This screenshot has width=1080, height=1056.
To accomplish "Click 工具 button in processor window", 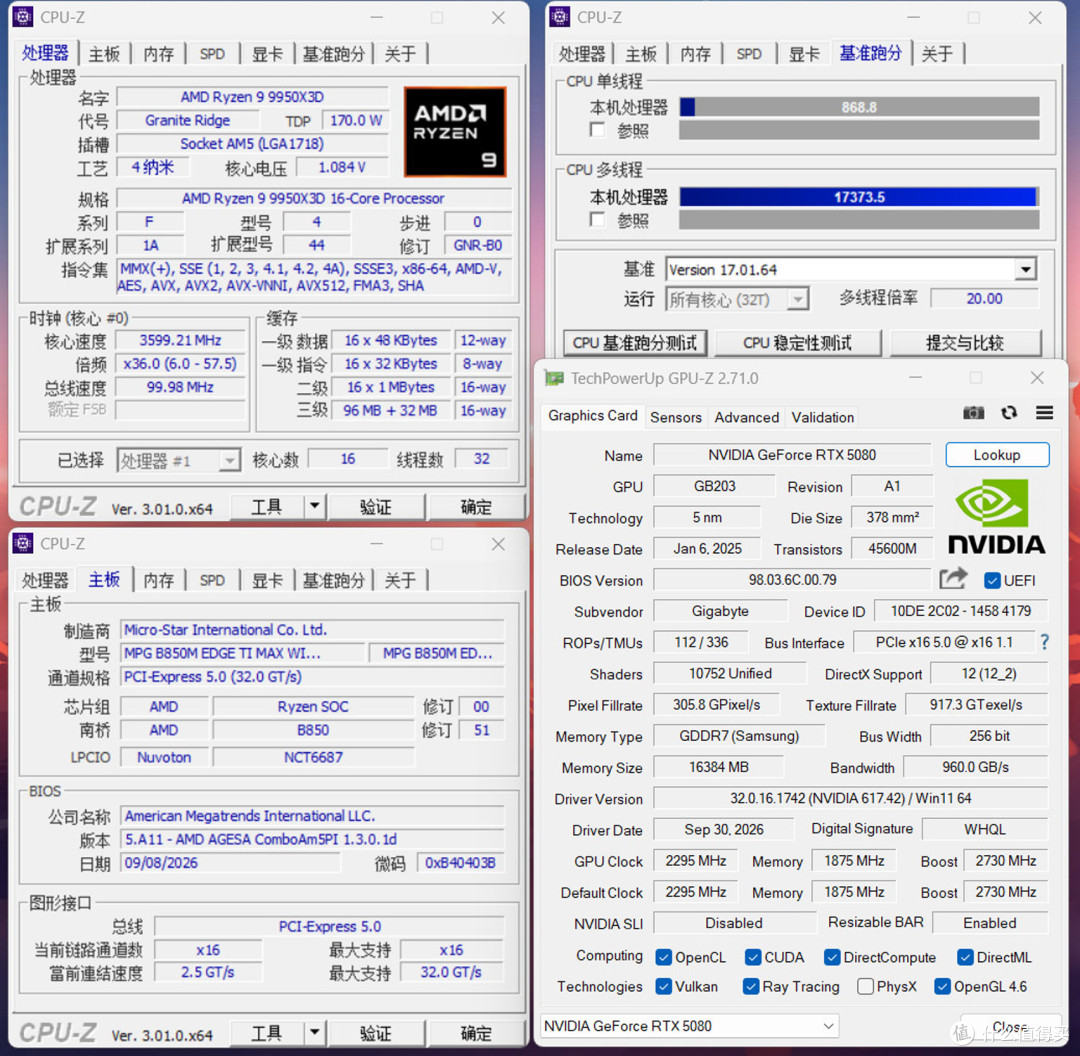I will pyautogui.click(x=267, y=507).
